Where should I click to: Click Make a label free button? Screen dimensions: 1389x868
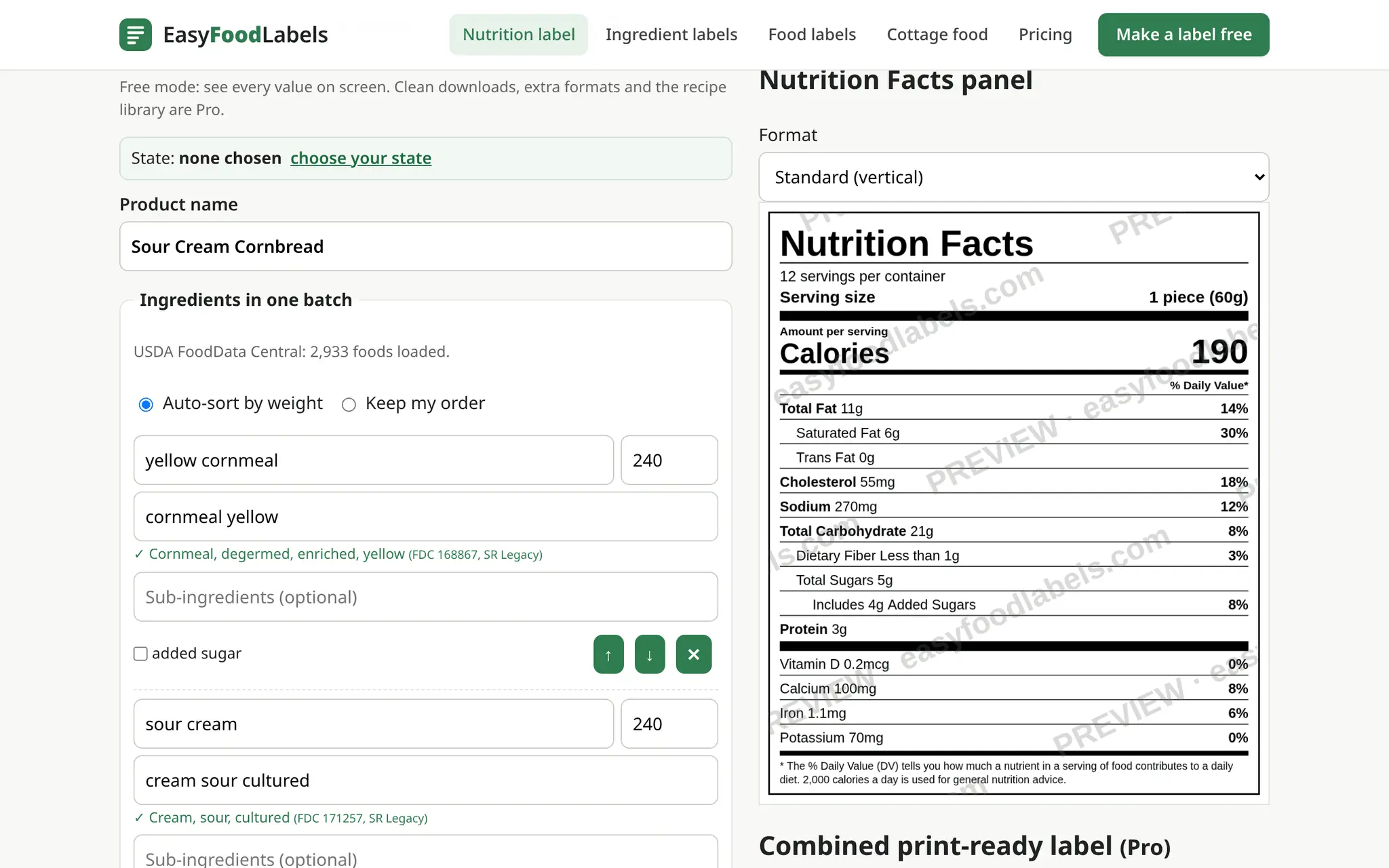coord(1183,35)
